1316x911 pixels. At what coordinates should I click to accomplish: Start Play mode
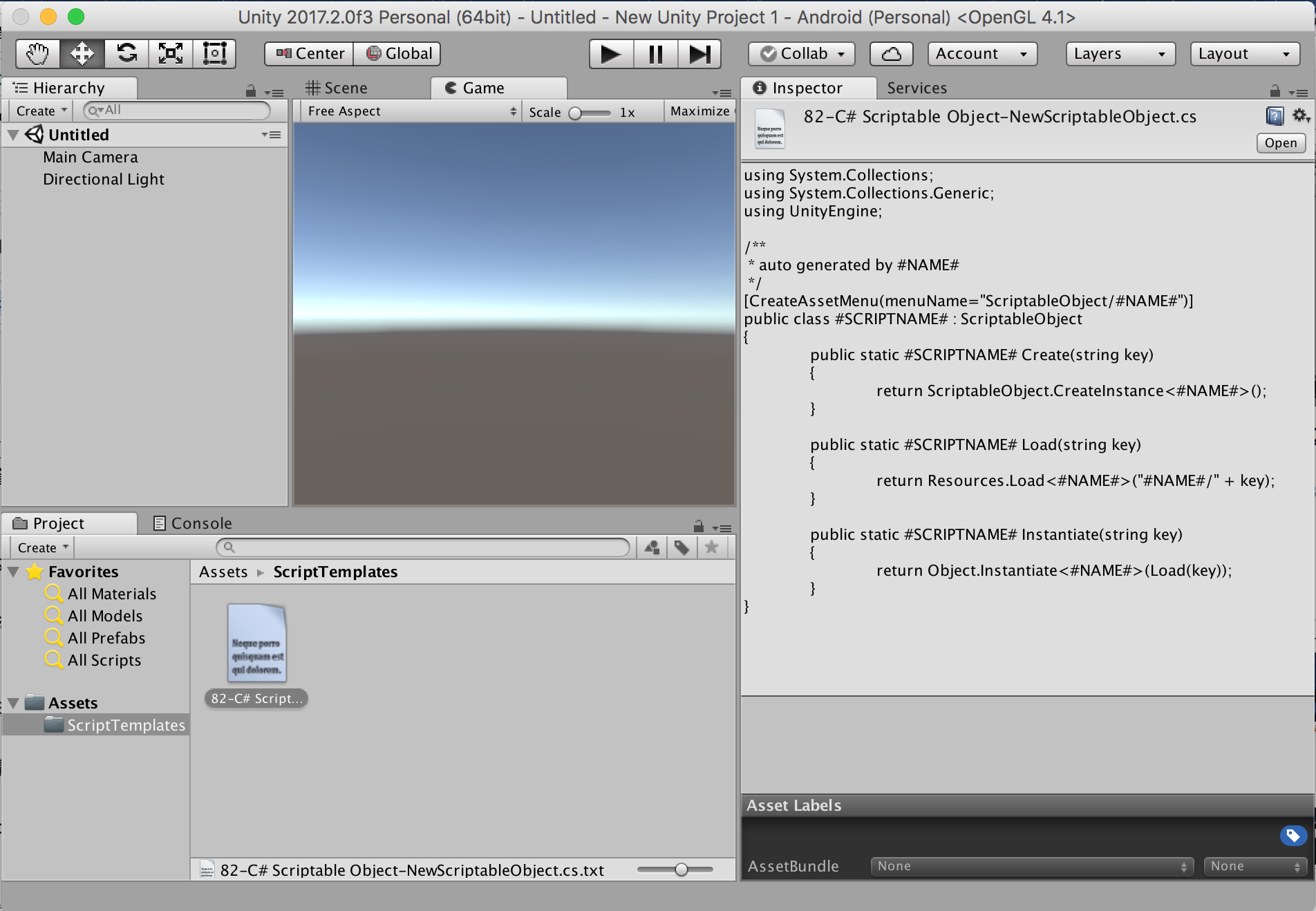(x=611, y=54)
